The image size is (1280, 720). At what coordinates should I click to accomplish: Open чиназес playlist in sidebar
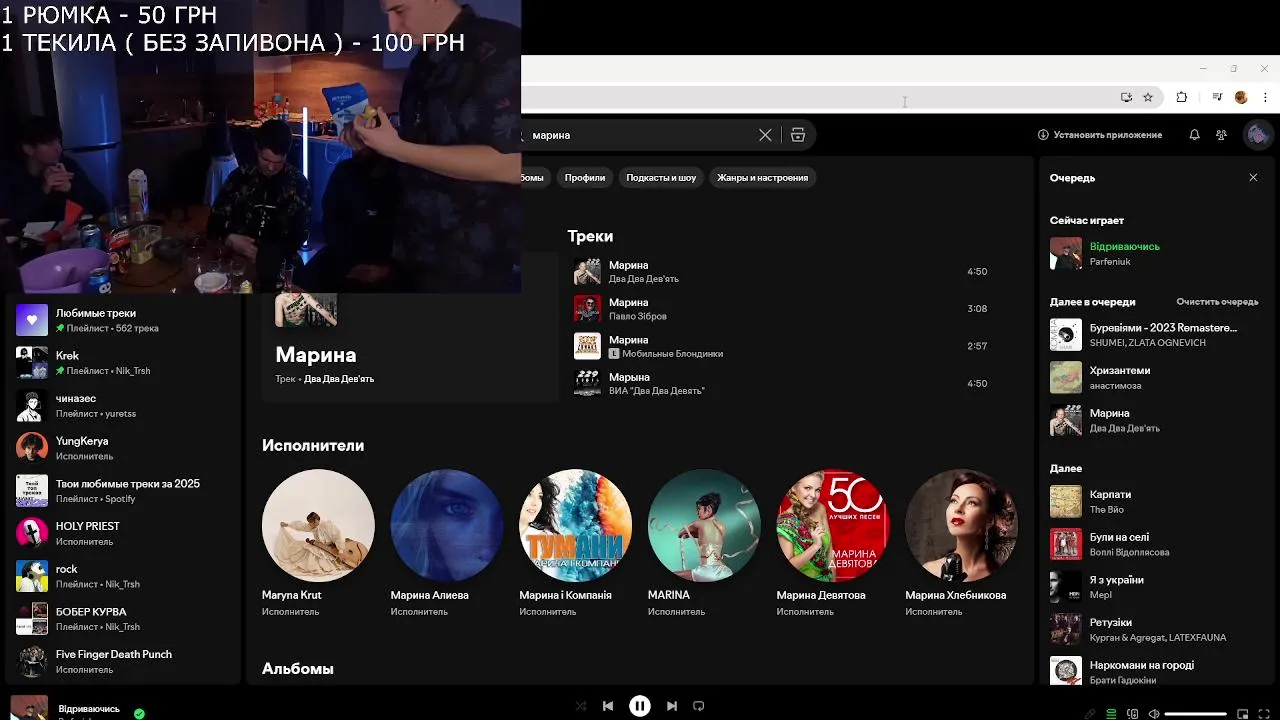point(124,405)
